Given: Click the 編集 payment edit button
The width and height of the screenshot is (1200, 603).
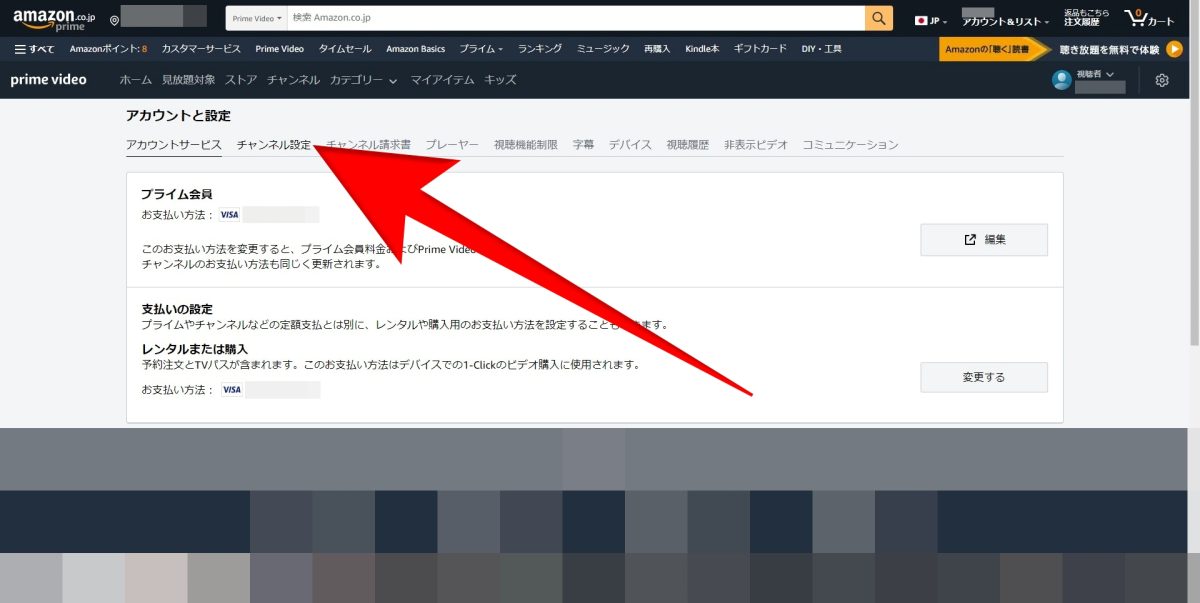Looking at the screenshot, I should pos(983,239).
